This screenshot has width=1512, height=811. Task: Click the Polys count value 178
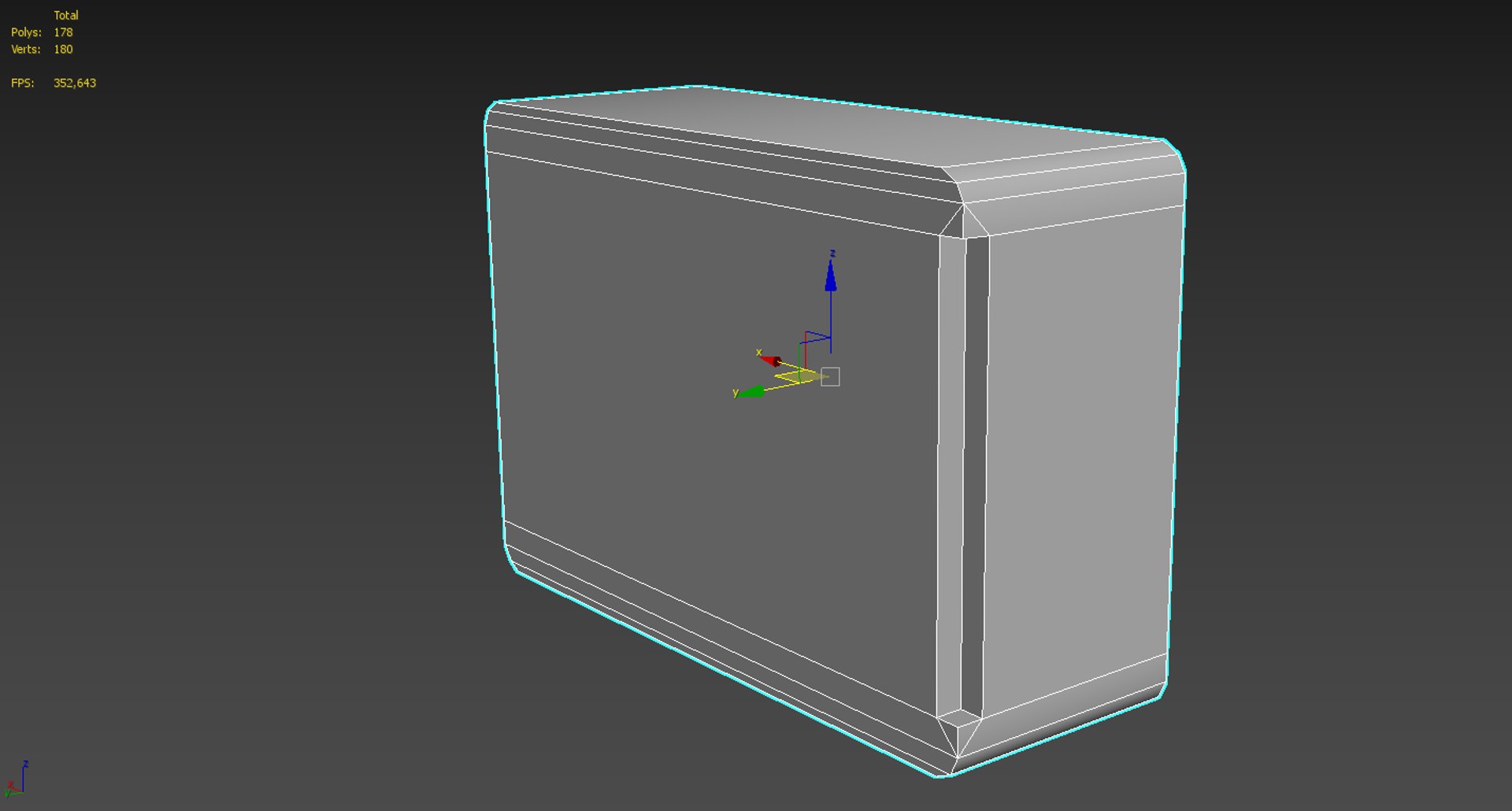63,32
